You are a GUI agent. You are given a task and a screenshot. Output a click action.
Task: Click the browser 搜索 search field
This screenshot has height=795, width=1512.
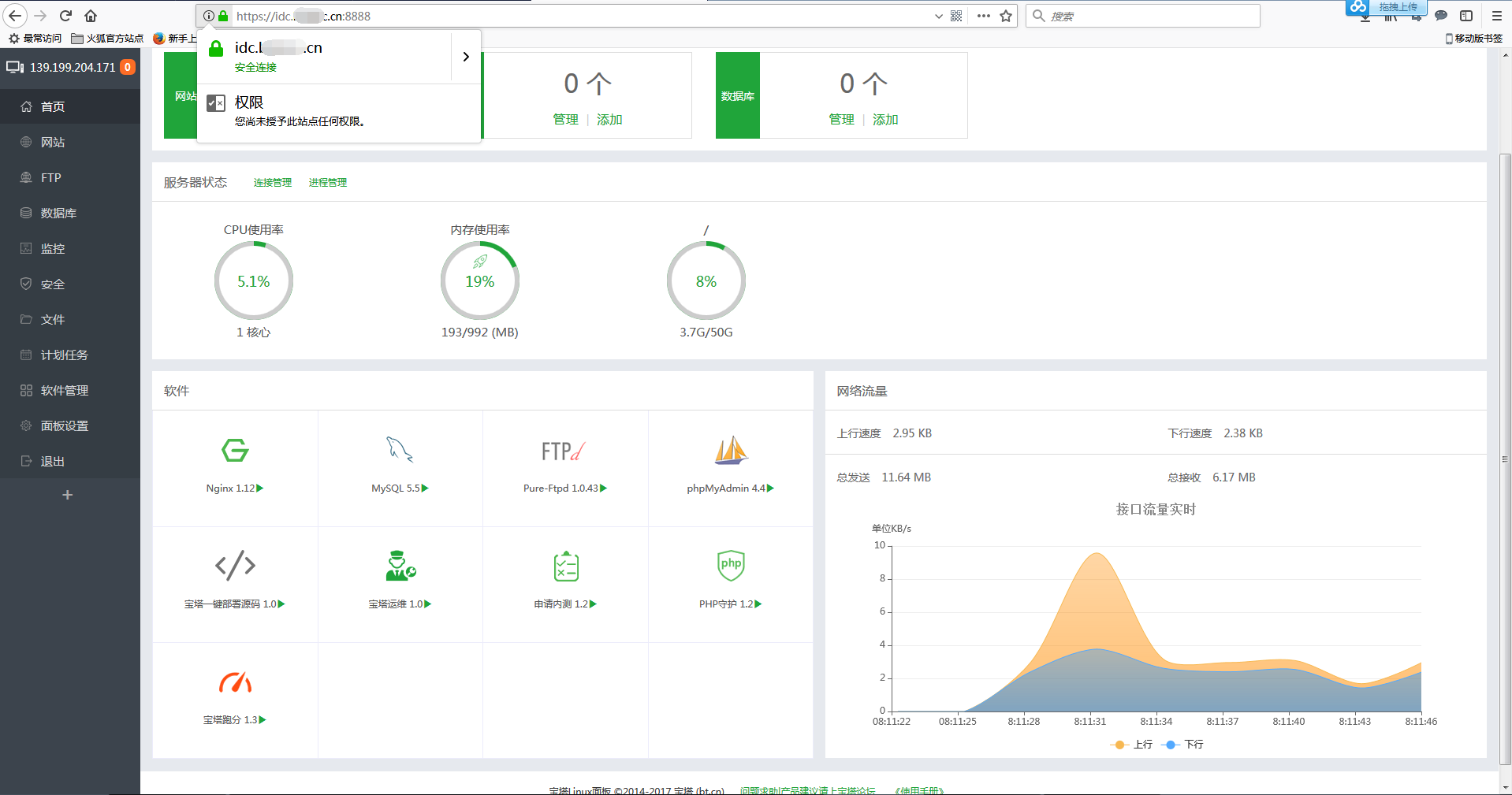click(x=1143, y=16)
